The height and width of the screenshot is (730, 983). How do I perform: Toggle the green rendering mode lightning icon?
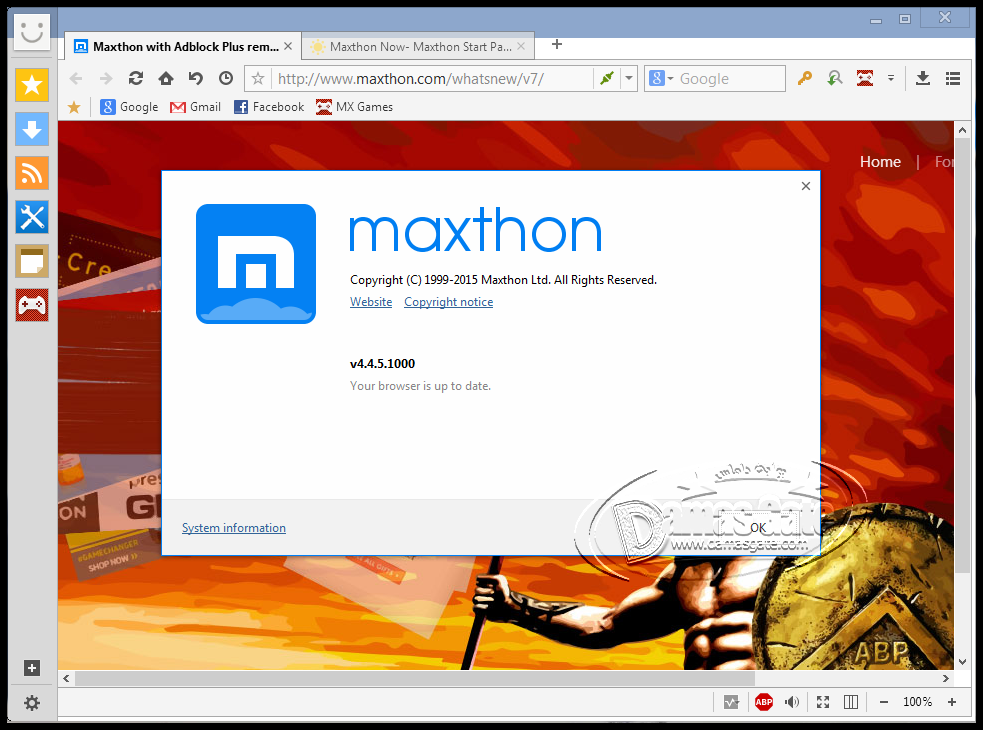coord(606,78)
